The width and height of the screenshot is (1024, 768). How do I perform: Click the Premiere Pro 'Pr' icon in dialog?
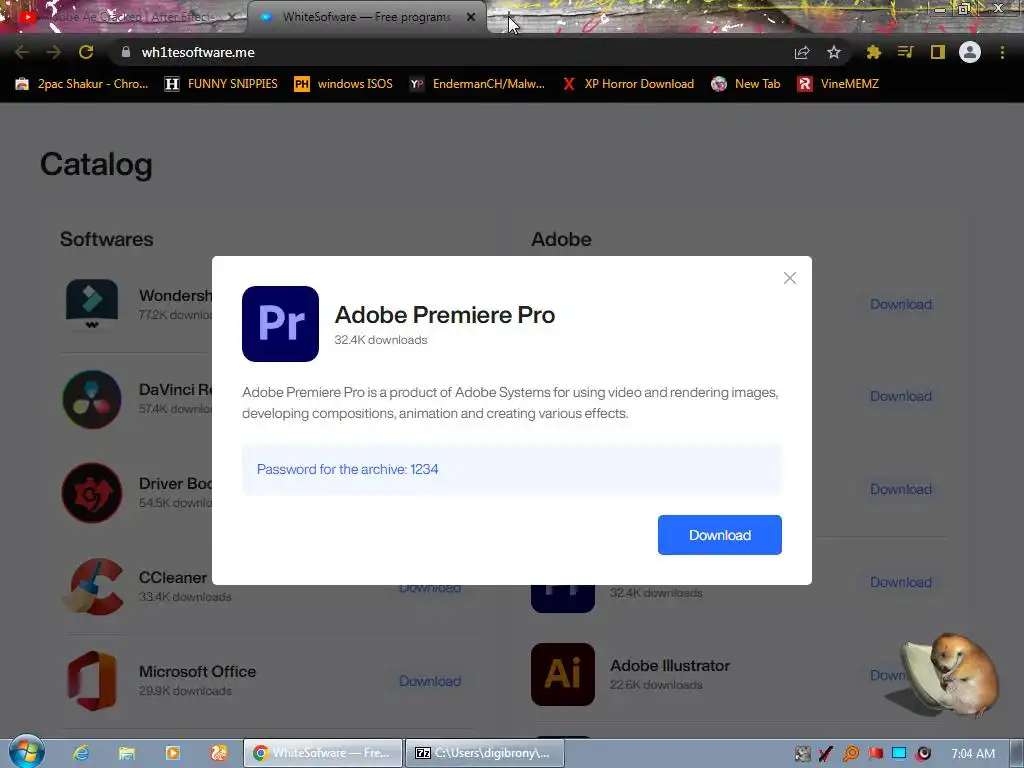(280, 324)
